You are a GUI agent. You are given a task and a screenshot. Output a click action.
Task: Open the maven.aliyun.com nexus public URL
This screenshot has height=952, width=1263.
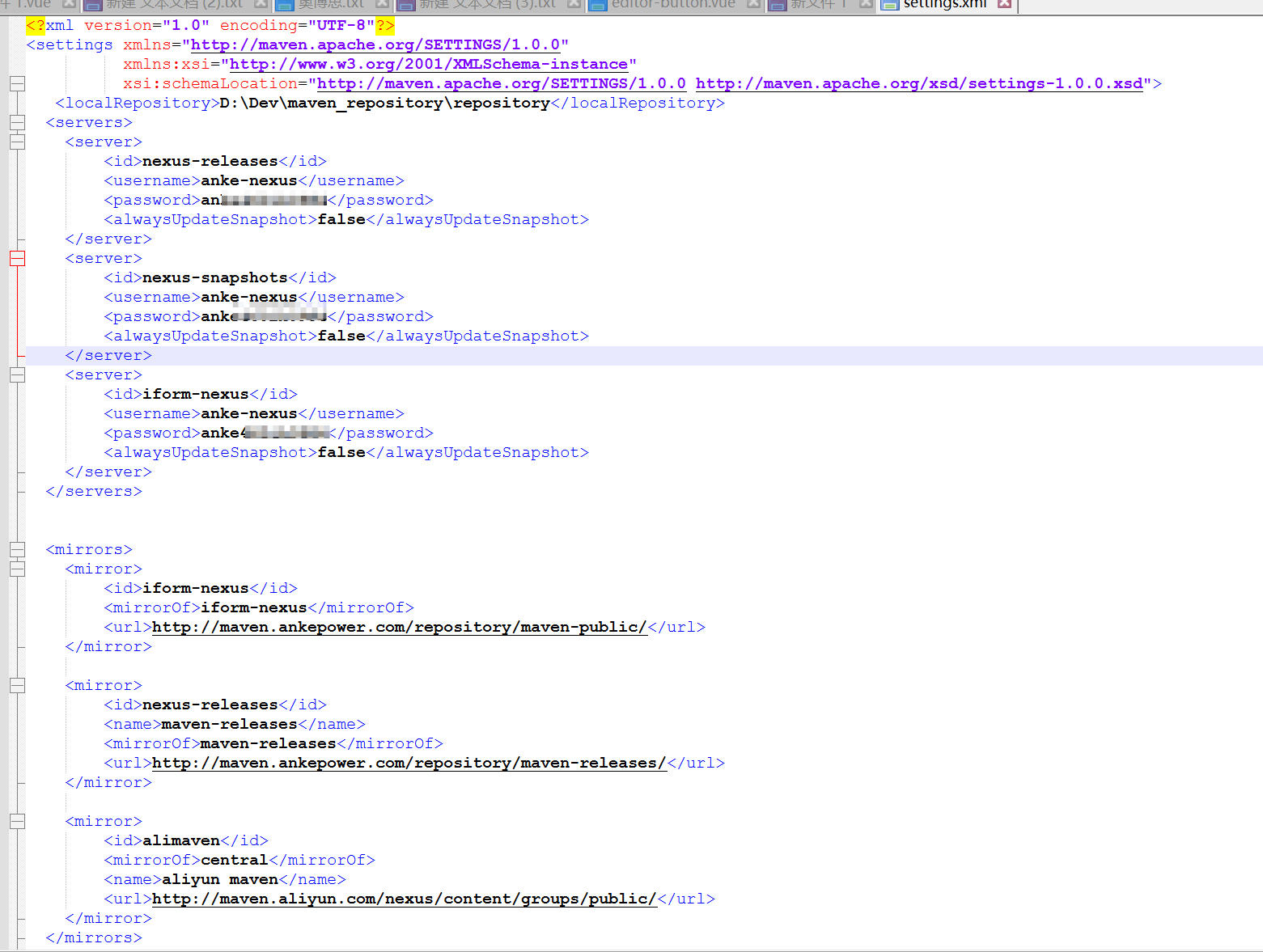[x=404, y=899]
